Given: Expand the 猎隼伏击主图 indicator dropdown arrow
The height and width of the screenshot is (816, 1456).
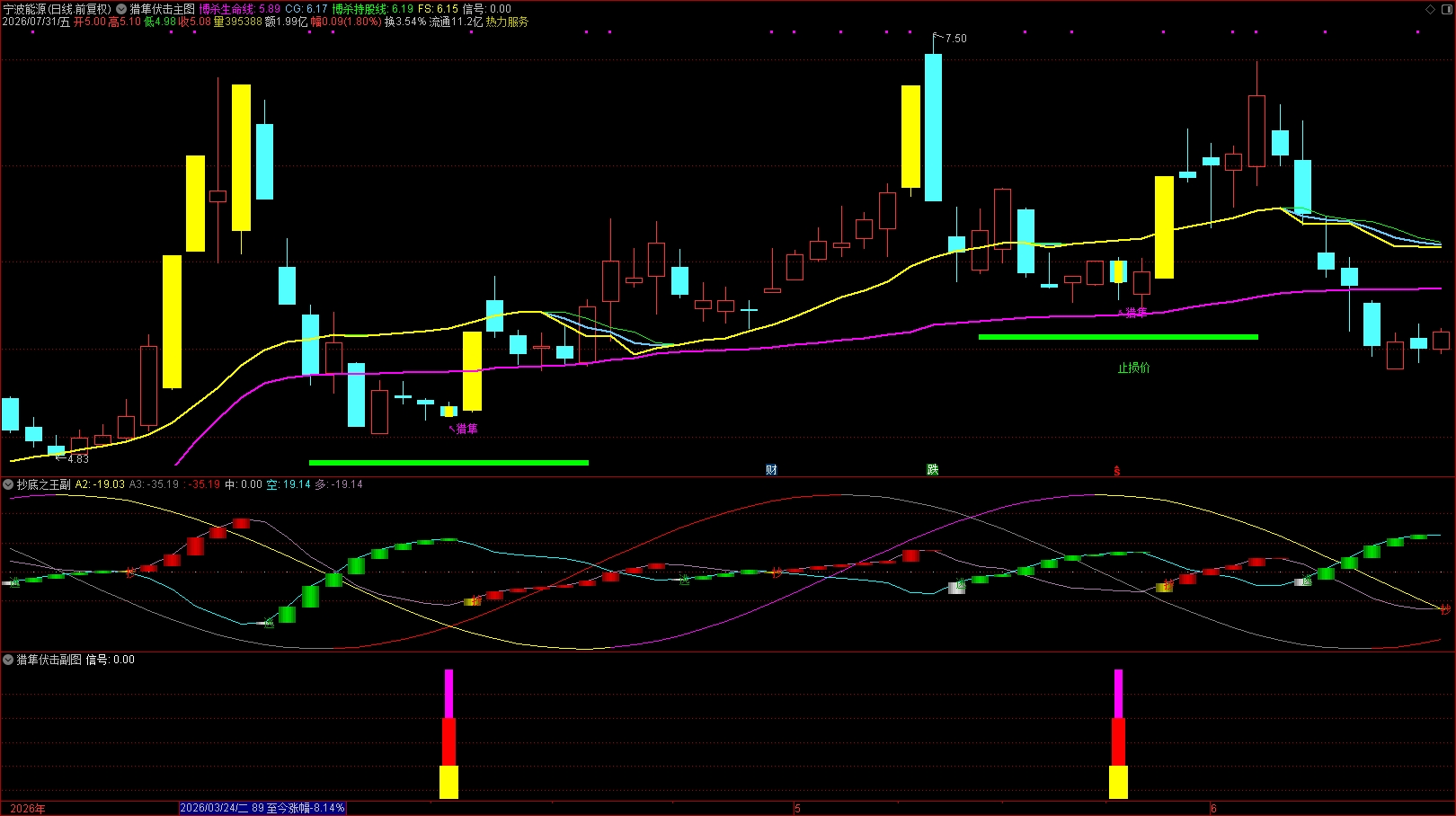Looking at the screenshot, I should click(x=121, y=9).
